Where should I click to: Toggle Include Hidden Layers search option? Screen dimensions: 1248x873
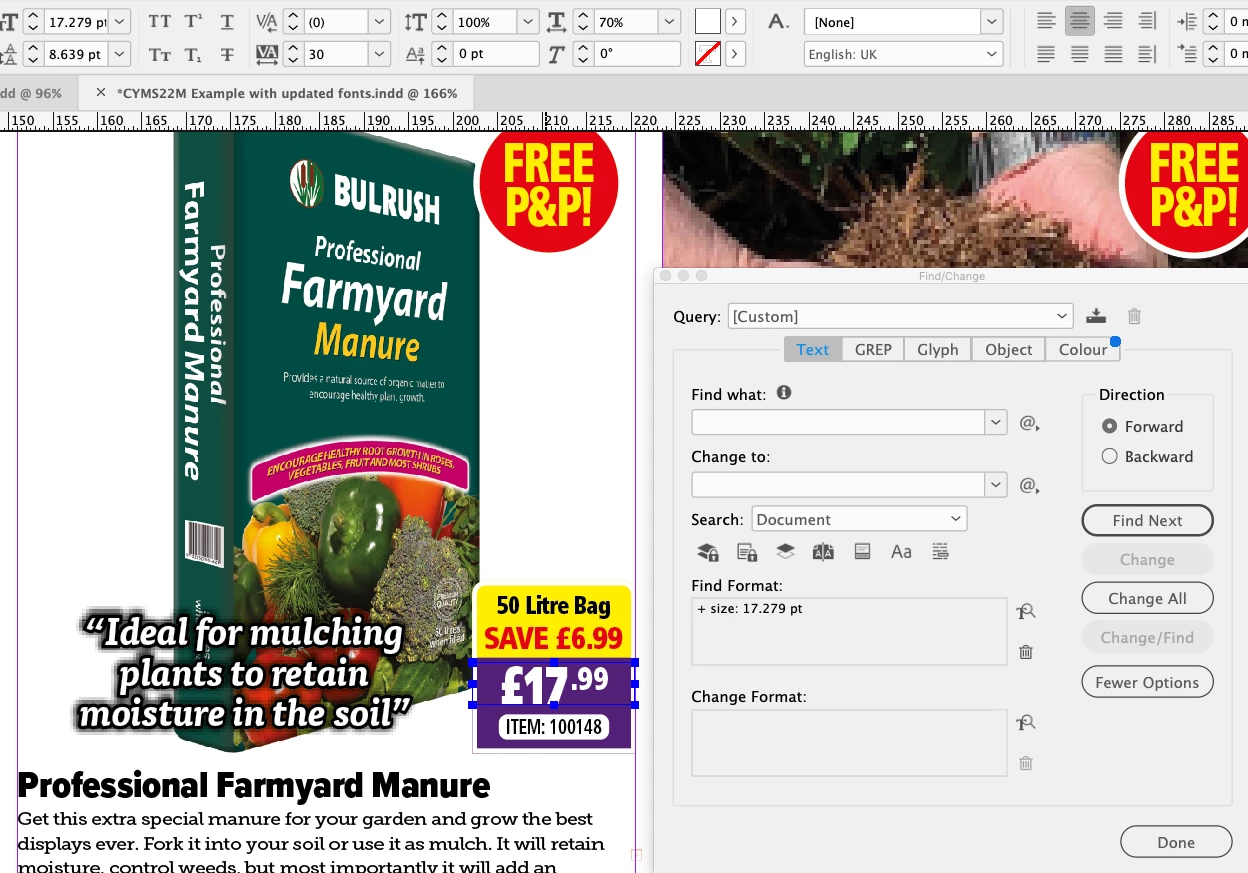pos(786,551)
